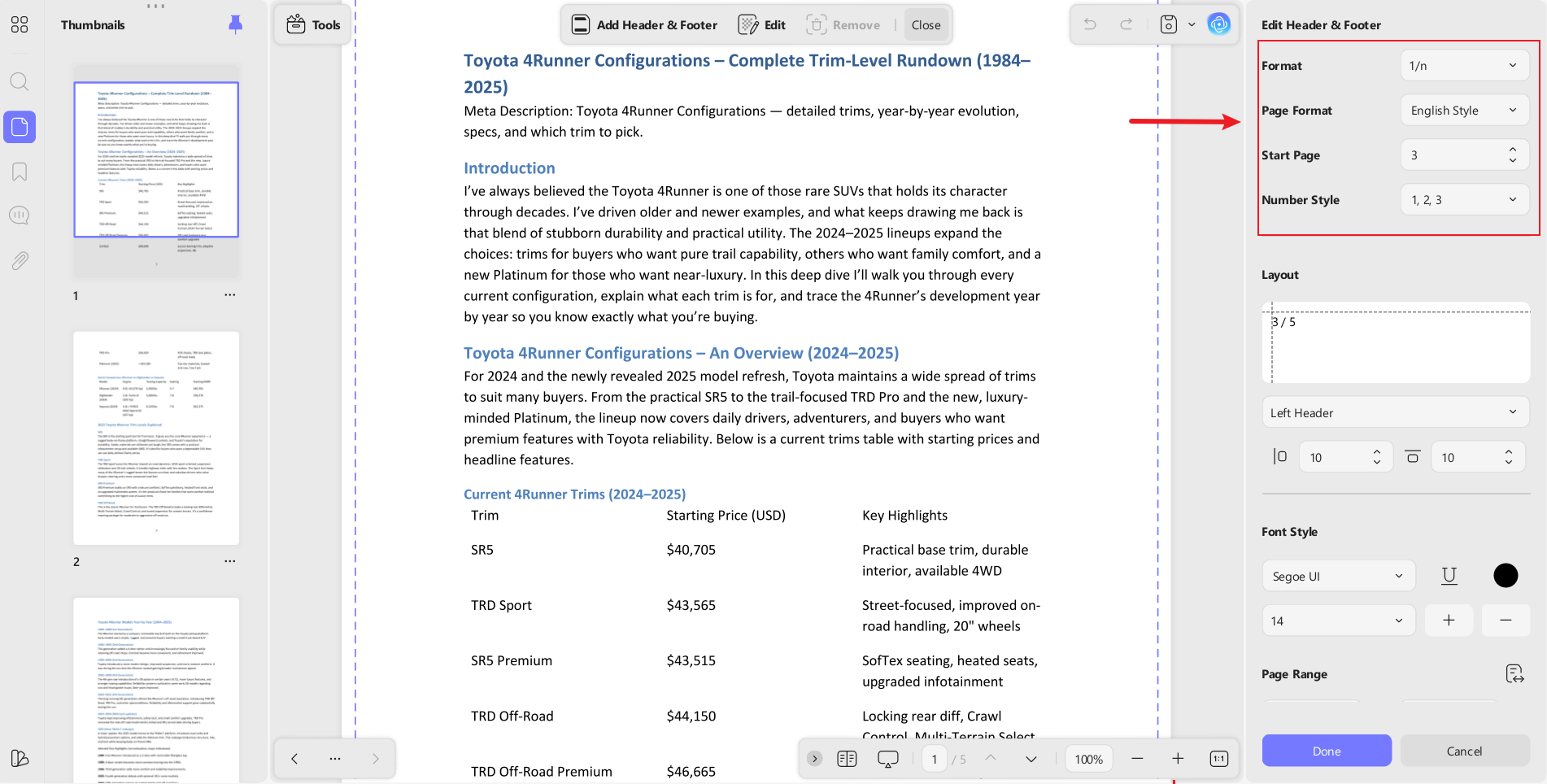
Task: Adjust the left margin stepper arrows
Action: click(x=1376, y=457)
